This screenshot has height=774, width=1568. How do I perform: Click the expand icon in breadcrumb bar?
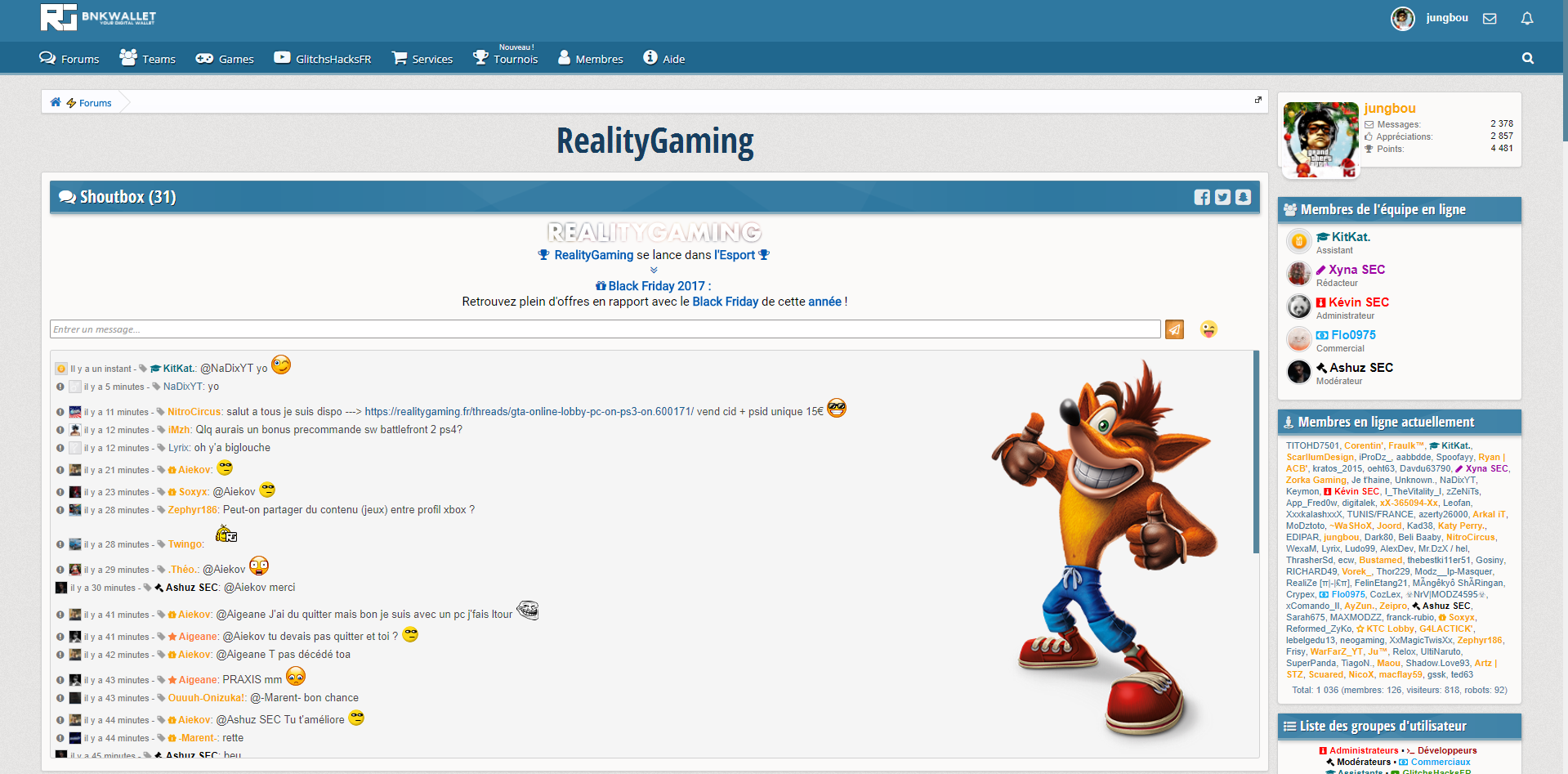1258,100
